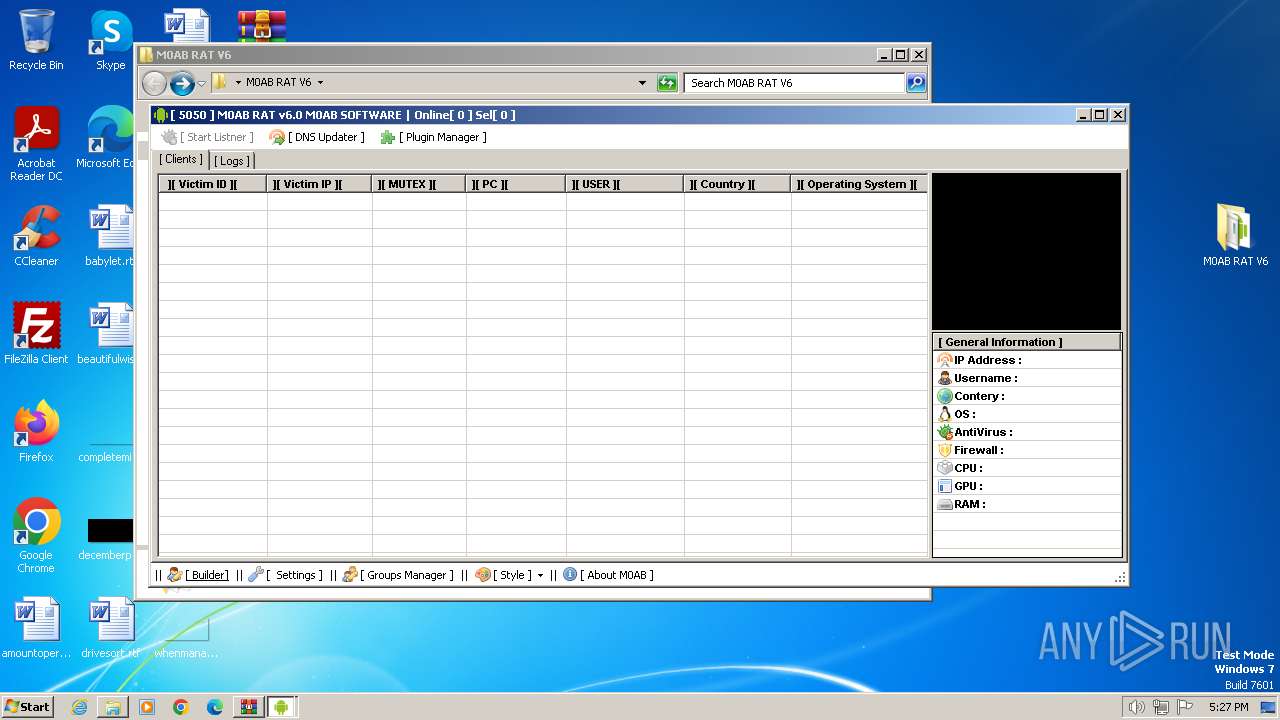Click the WinRAR taskbar icon
Screen dimensions: 1280x720
coord(248,707)
